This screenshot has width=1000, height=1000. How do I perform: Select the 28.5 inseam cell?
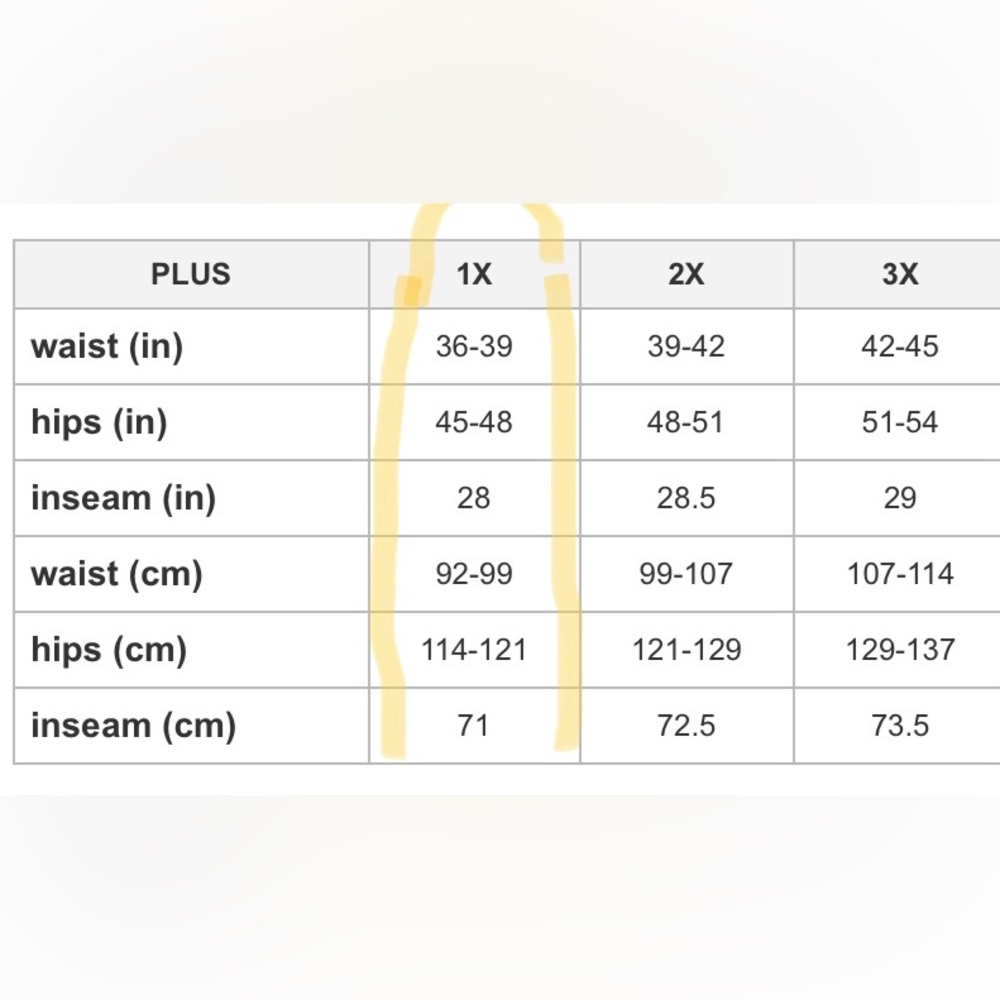[687, 499]
